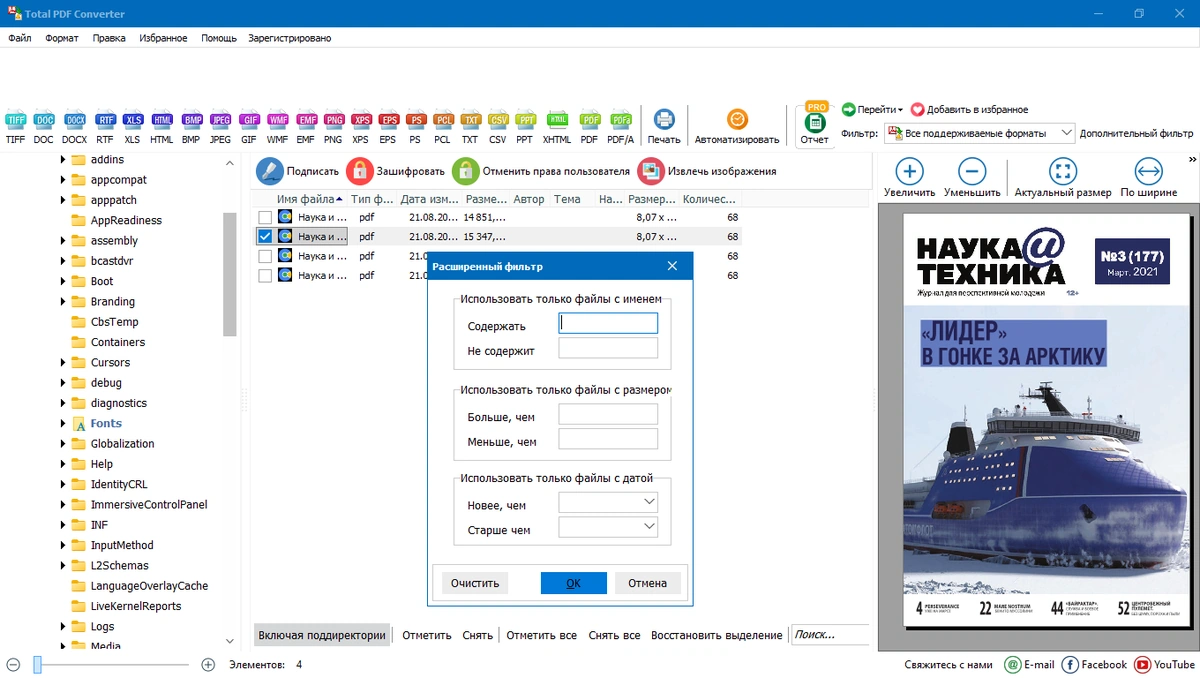Convert to JPEG format icon

[220, 120]
